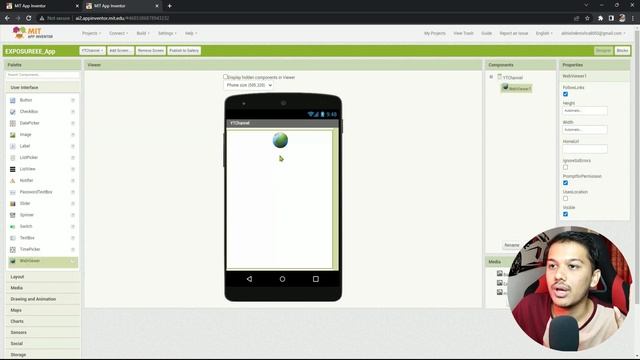
Task: Uncheck the FollowLinks property
Action: click(x=565, y=94)
